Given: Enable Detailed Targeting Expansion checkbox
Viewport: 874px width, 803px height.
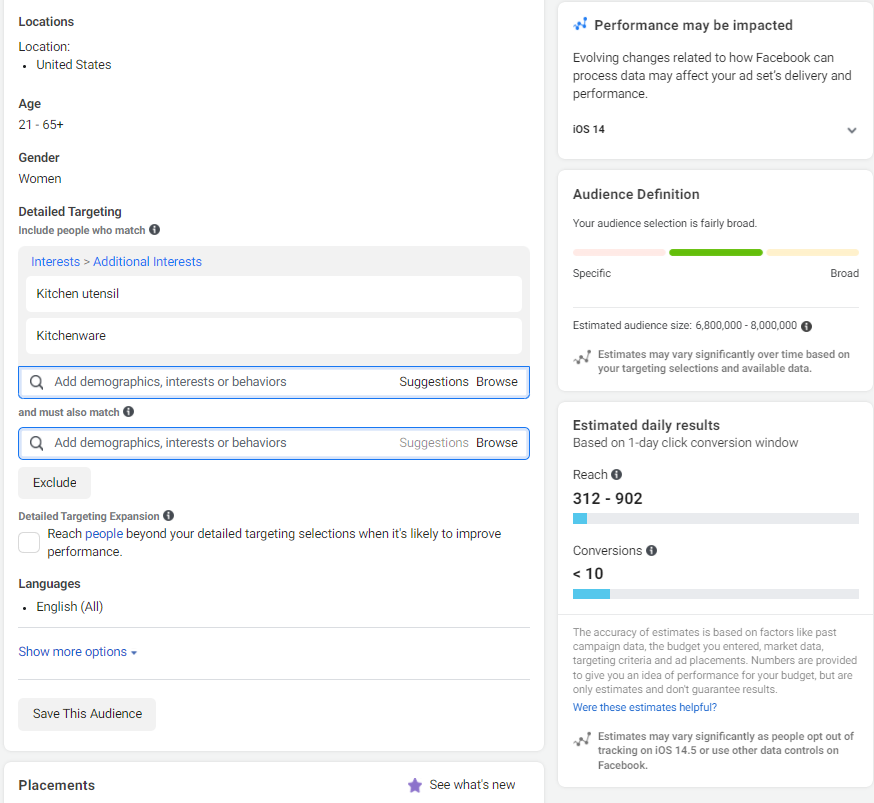Looking at the screenshot, I should (29, 542).
